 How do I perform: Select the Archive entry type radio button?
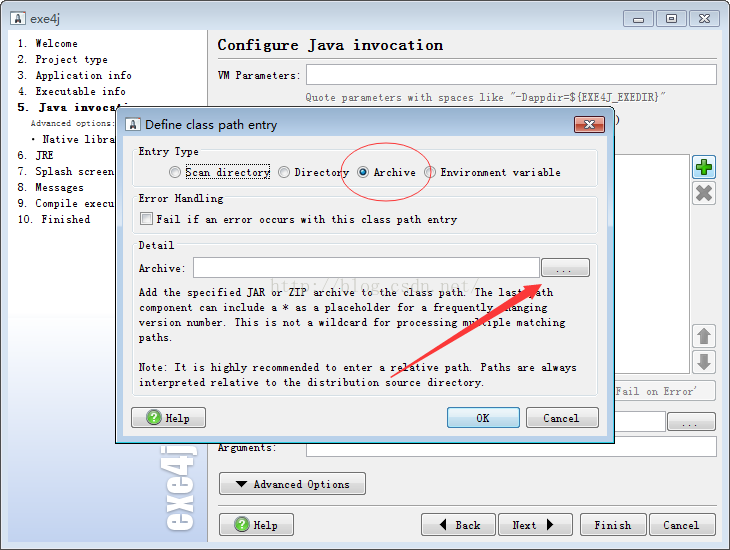tap(363, 172)
